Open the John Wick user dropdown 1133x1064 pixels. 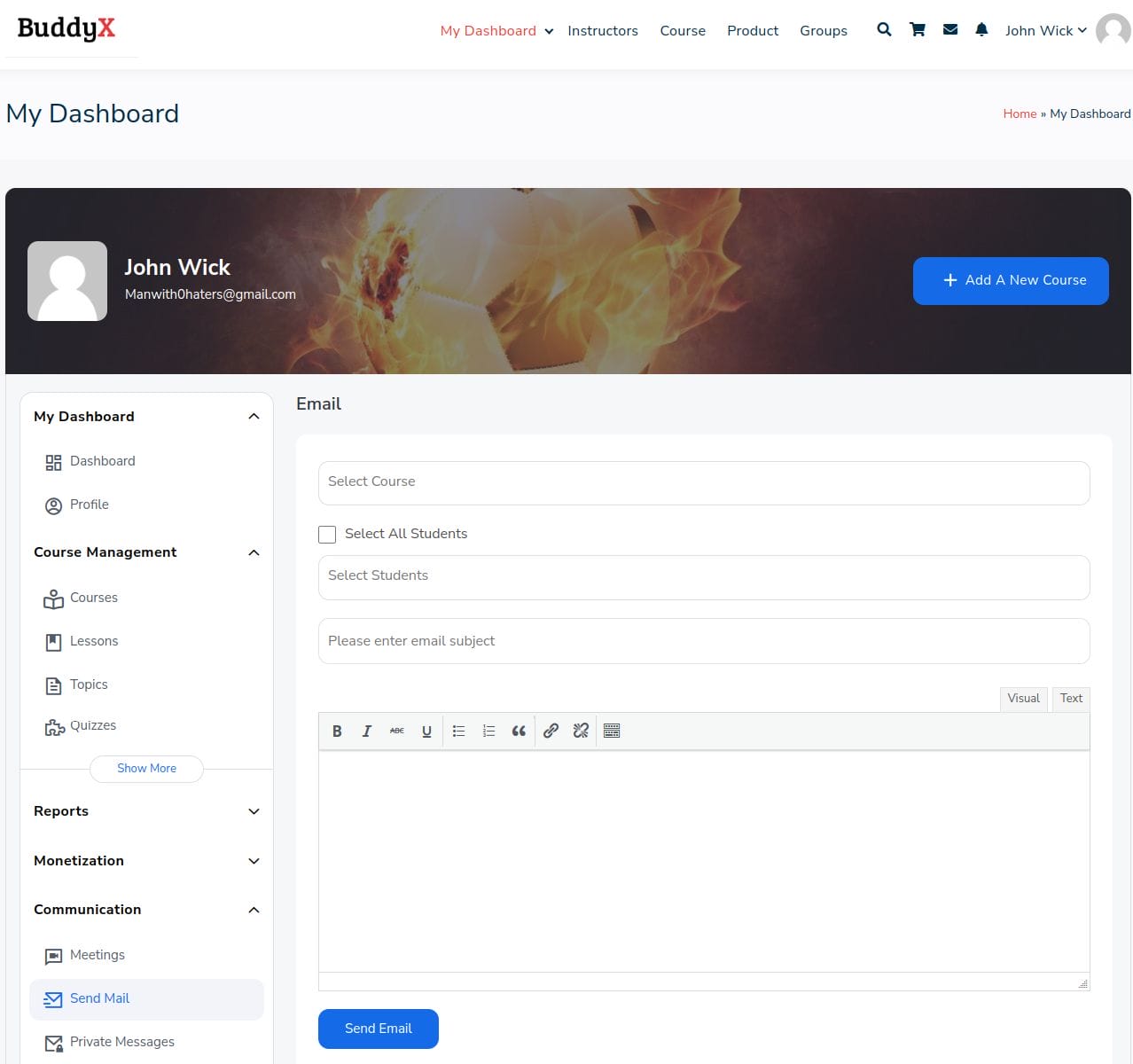(1045, 31)
